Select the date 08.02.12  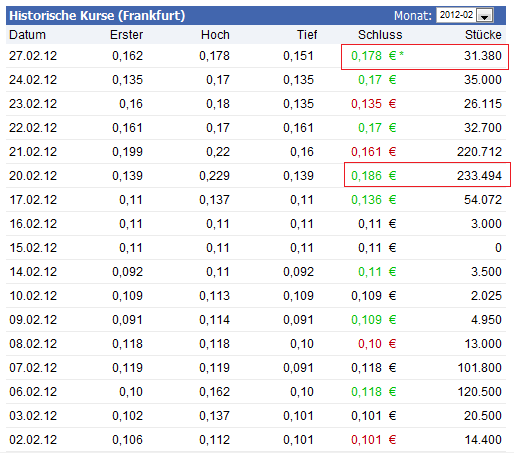coord(33,344)
